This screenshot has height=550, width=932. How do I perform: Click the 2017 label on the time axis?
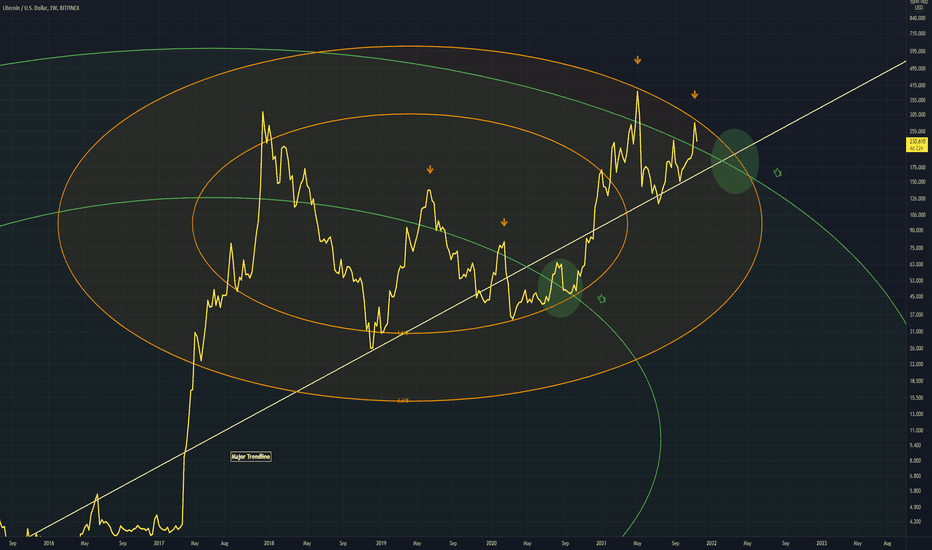point(159,543)
